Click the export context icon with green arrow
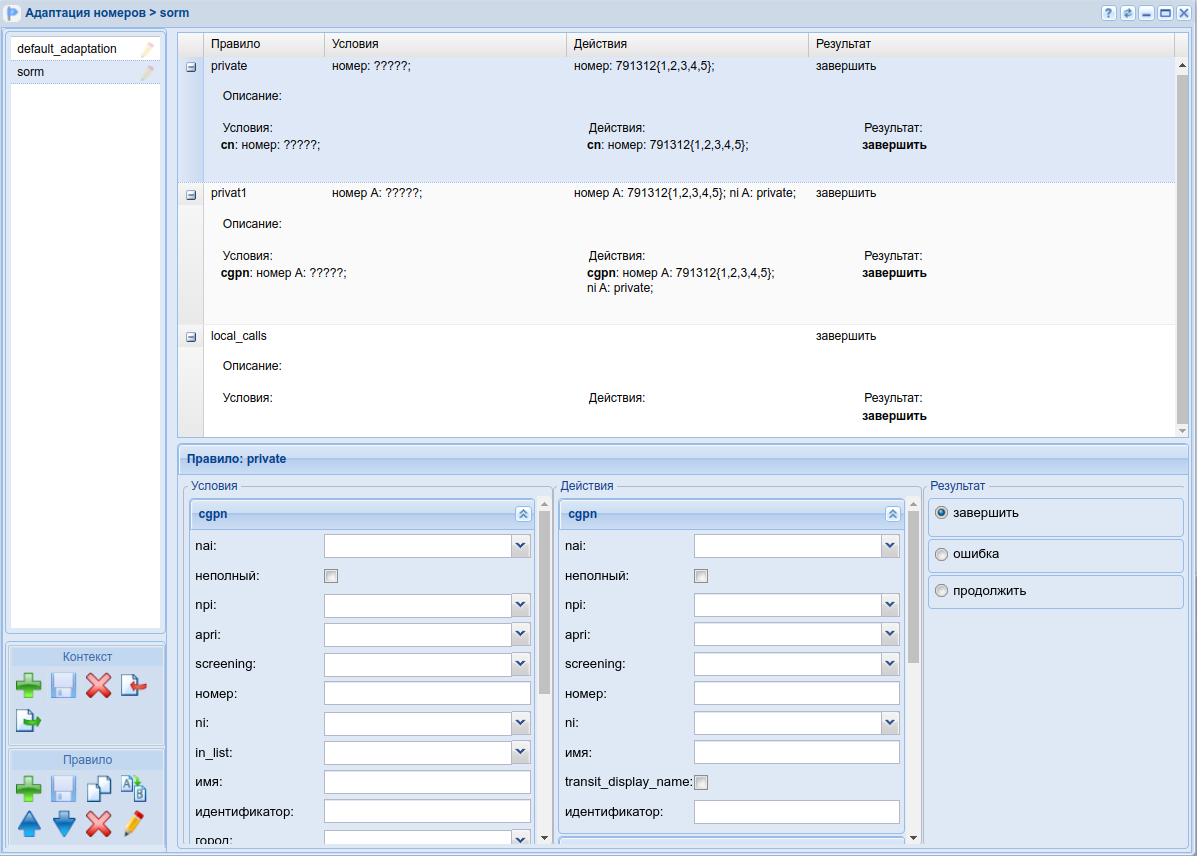 pyautogui.click(x=28, y=720)
